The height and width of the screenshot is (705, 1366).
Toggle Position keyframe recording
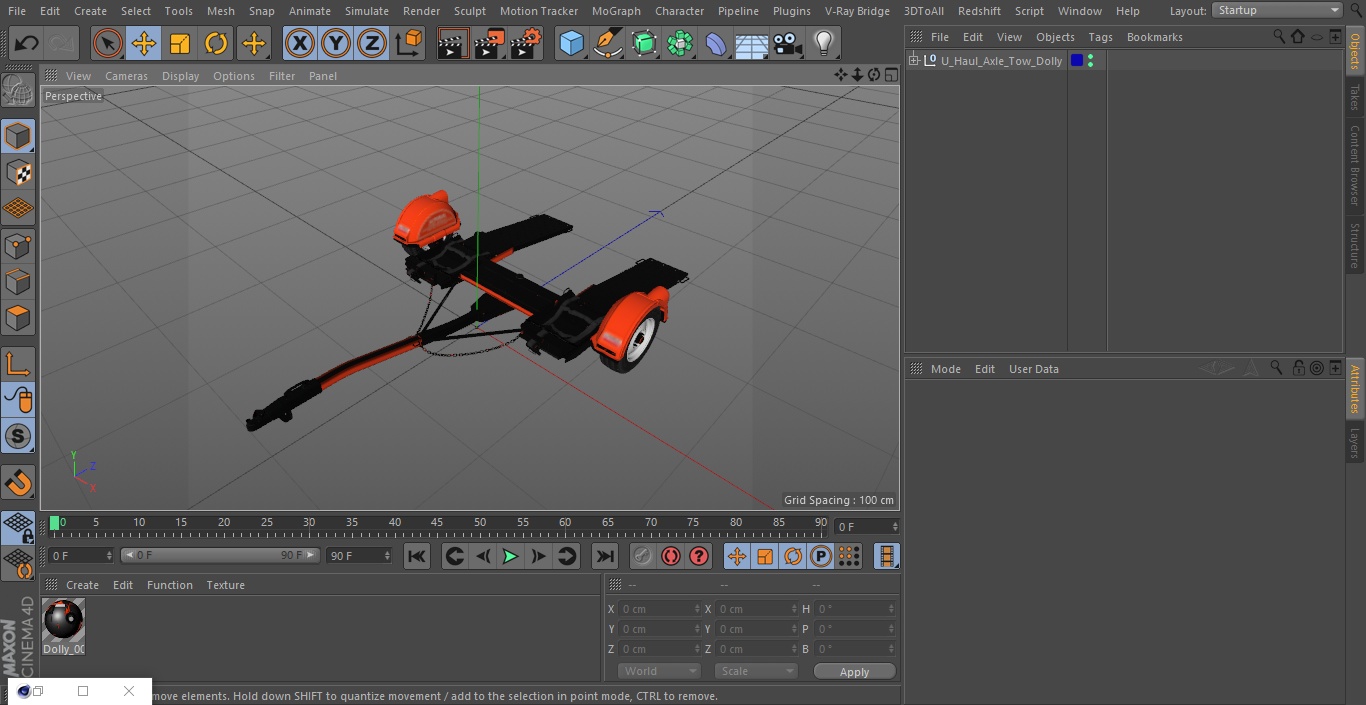tap(737, 556)
